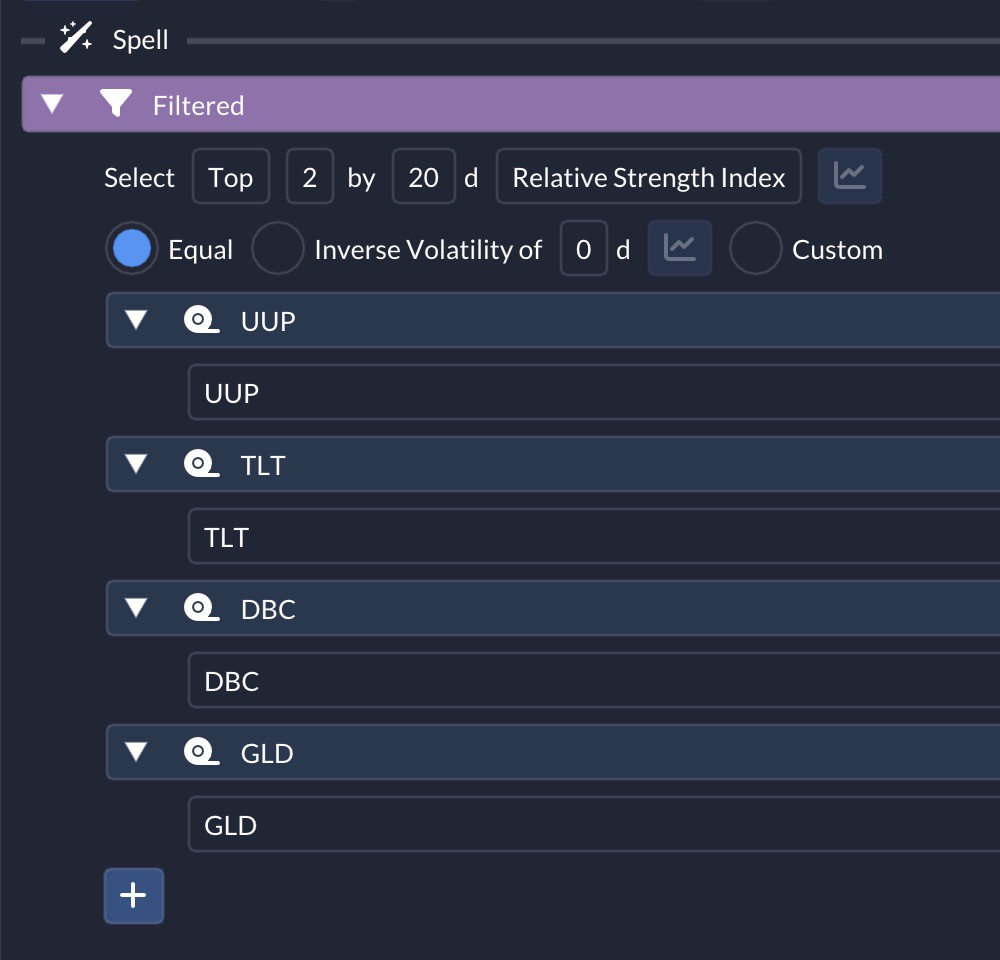Click the Inverse Volatility of label
Screen dimensions: 1000x960
click(x=428, y=250)
